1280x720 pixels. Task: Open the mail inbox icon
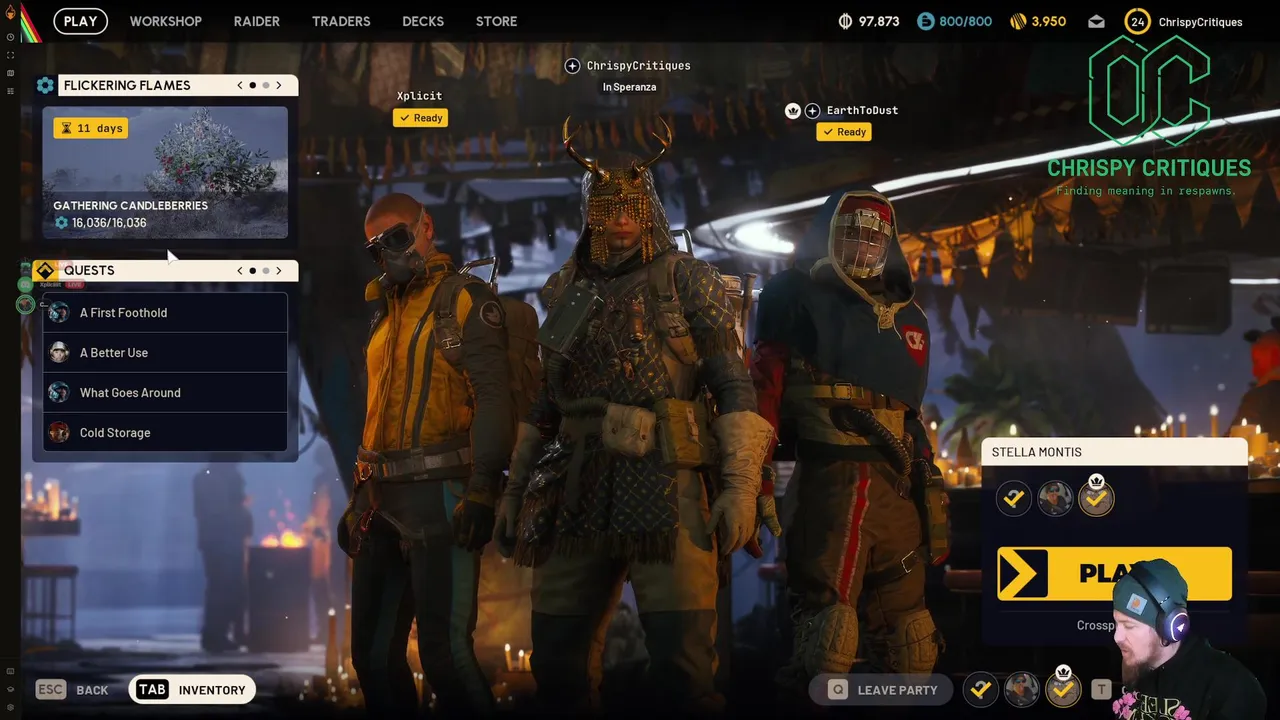point(1097,21)
